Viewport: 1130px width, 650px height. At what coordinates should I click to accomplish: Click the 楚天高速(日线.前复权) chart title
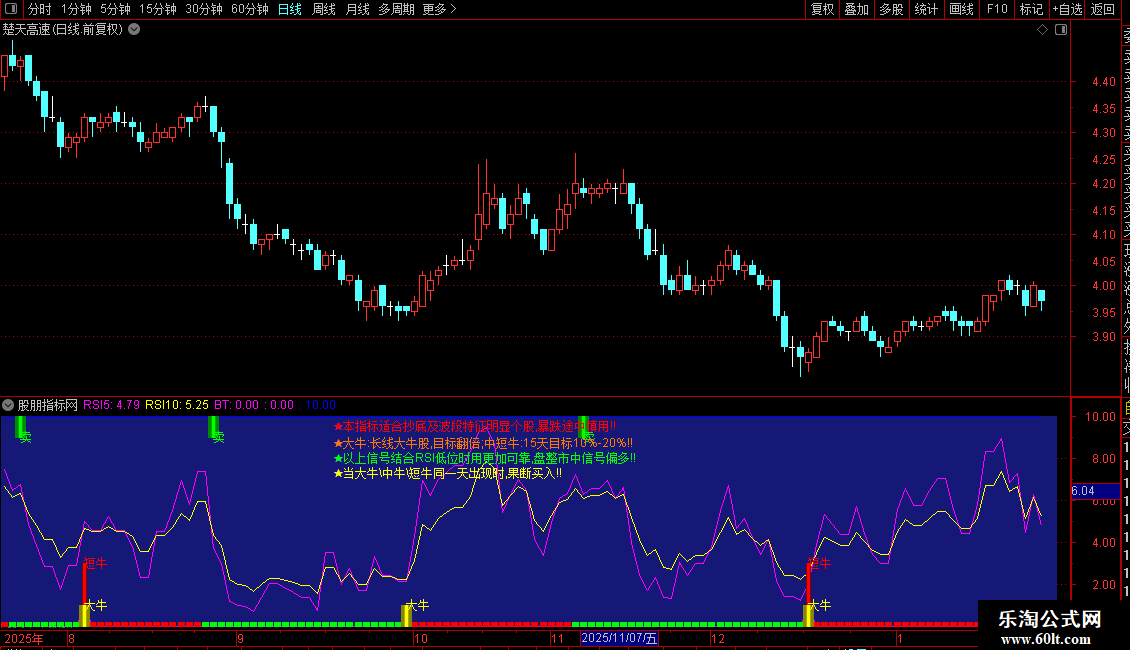(x=63, y=30)
